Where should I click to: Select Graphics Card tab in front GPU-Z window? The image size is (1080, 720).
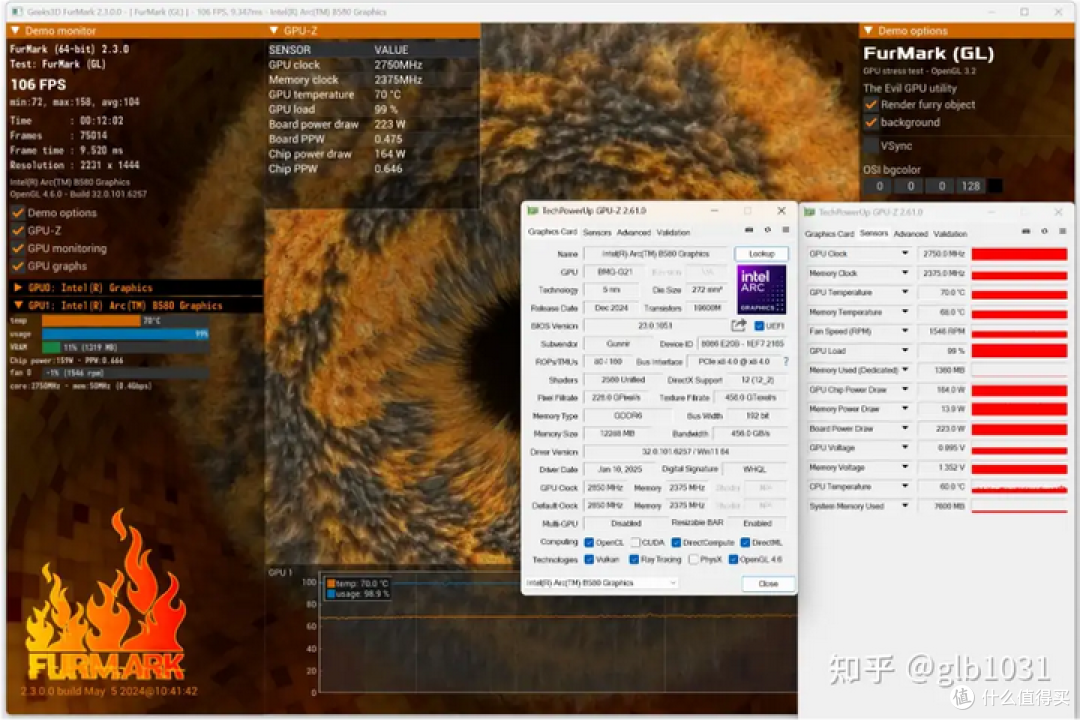tap(552, 232)
